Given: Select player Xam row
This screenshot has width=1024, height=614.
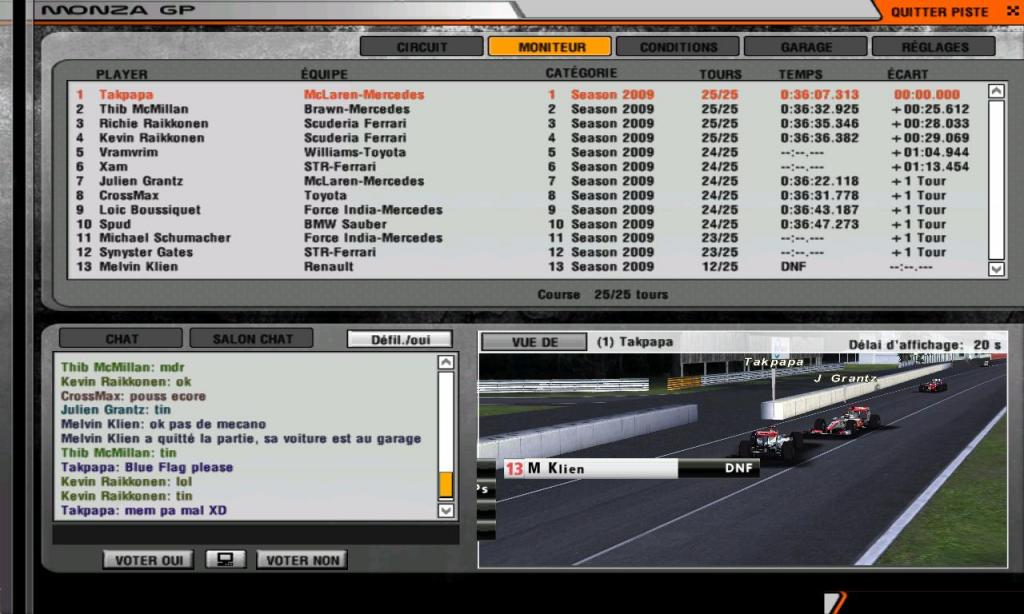Looking at the screenshot, I should 526,167.
